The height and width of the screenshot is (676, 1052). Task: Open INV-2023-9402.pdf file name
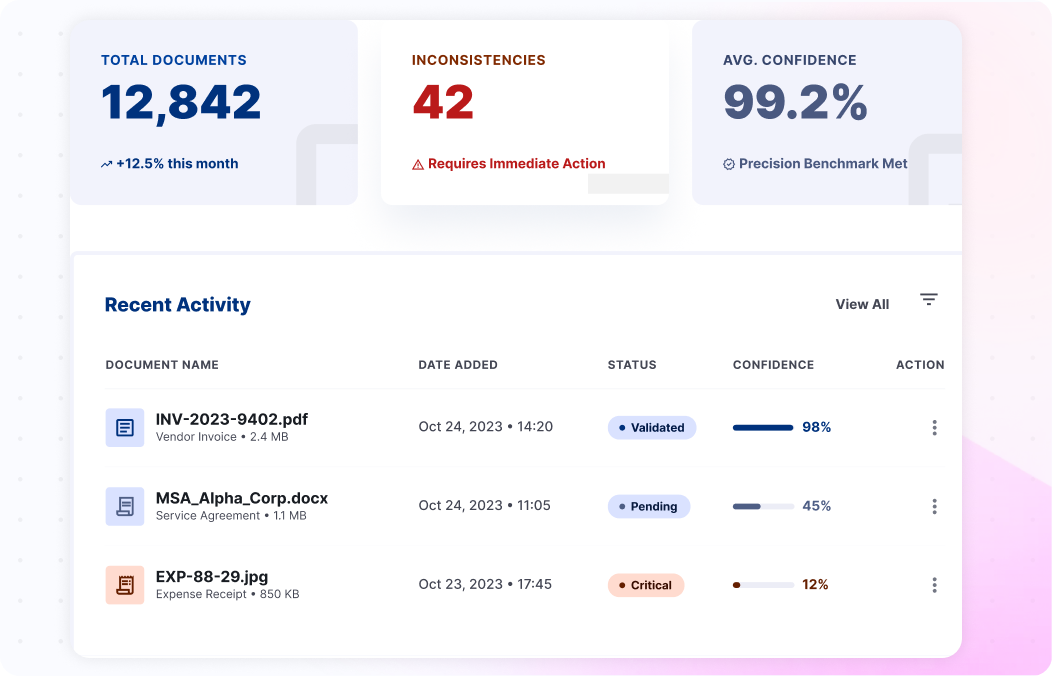tap(231, 419)
